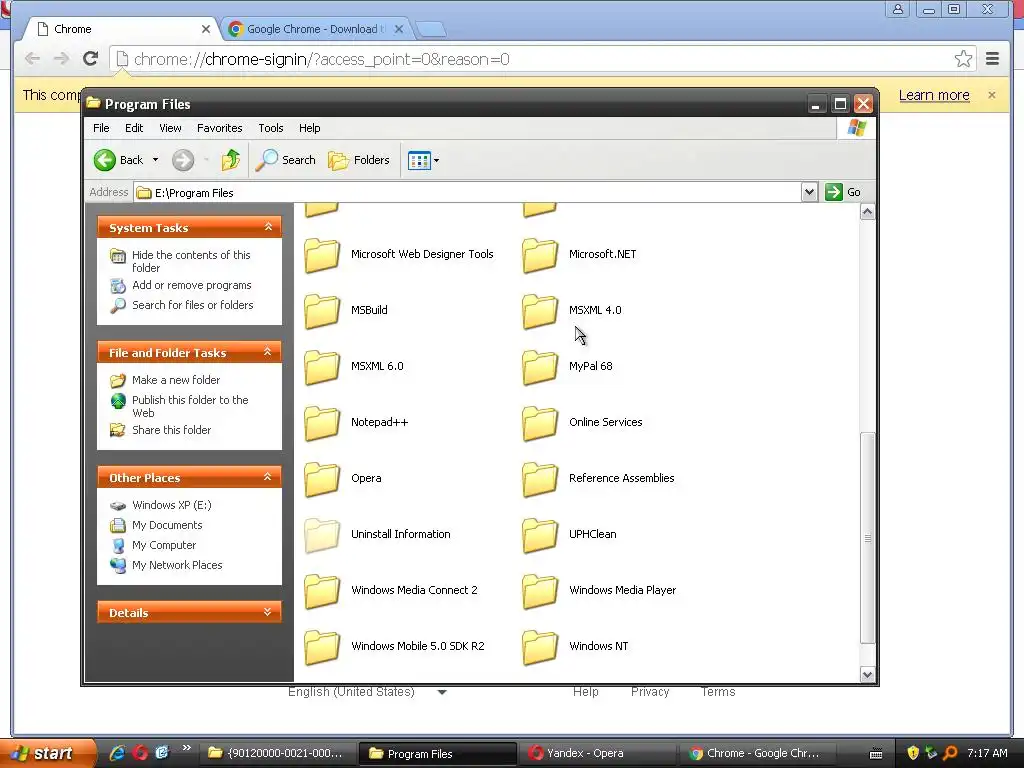Image resolution: width=1024 pixels, height=768 pixels.
Task: Open My Documents in Other Places
Action: (167, 525)
